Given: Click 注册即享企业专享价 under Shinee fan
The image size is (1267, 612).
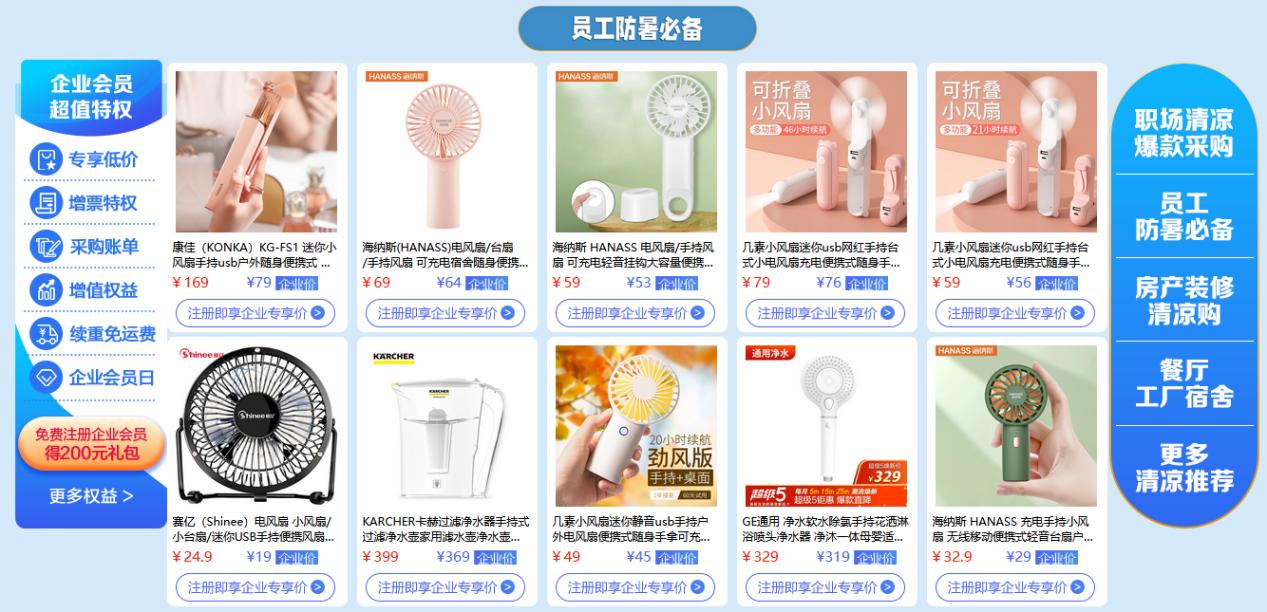Looking at the screenshot, I should (x=256, y=587).
